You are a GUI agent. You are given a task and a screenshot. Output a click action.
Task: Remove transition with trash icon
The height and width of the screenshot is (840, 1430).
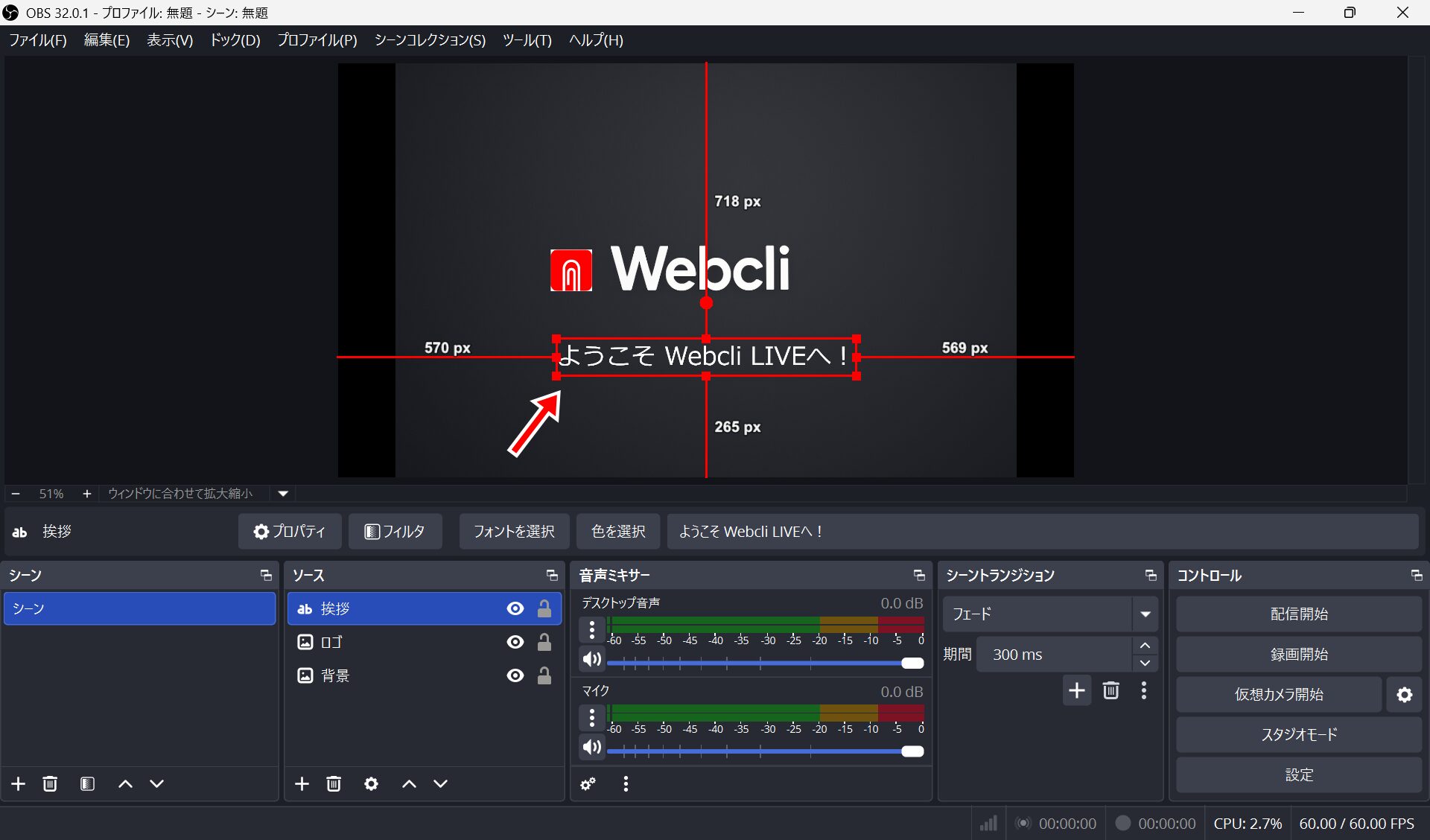(1110, 690)
